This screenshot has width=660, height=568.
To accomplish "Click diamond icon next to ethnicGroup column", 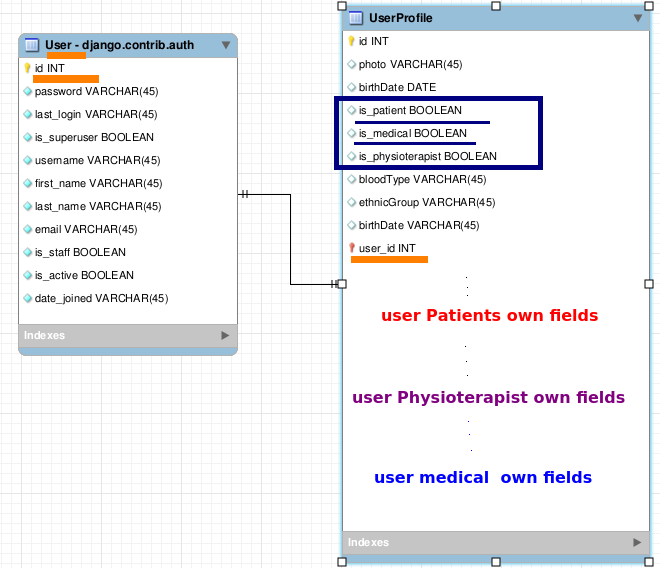I will click(x=352, y=202).
